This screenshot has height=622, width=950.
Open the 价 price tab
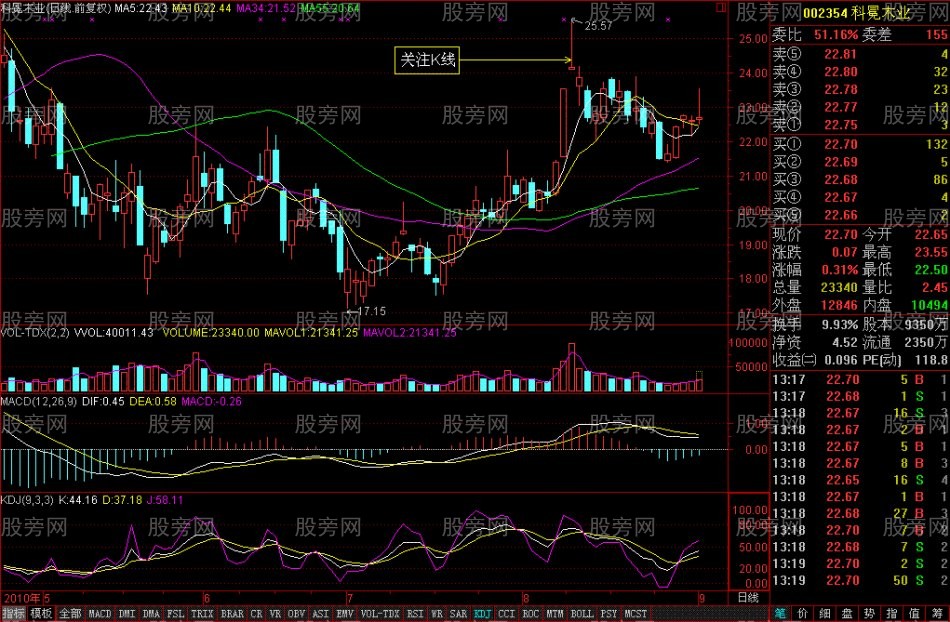point(803,614)
